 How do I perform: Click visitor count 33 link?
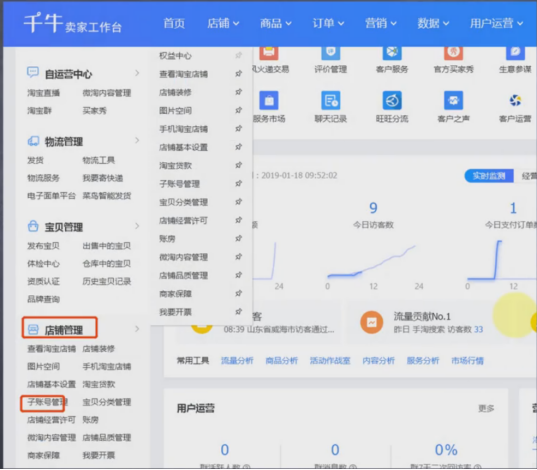(x=478, y=329)
